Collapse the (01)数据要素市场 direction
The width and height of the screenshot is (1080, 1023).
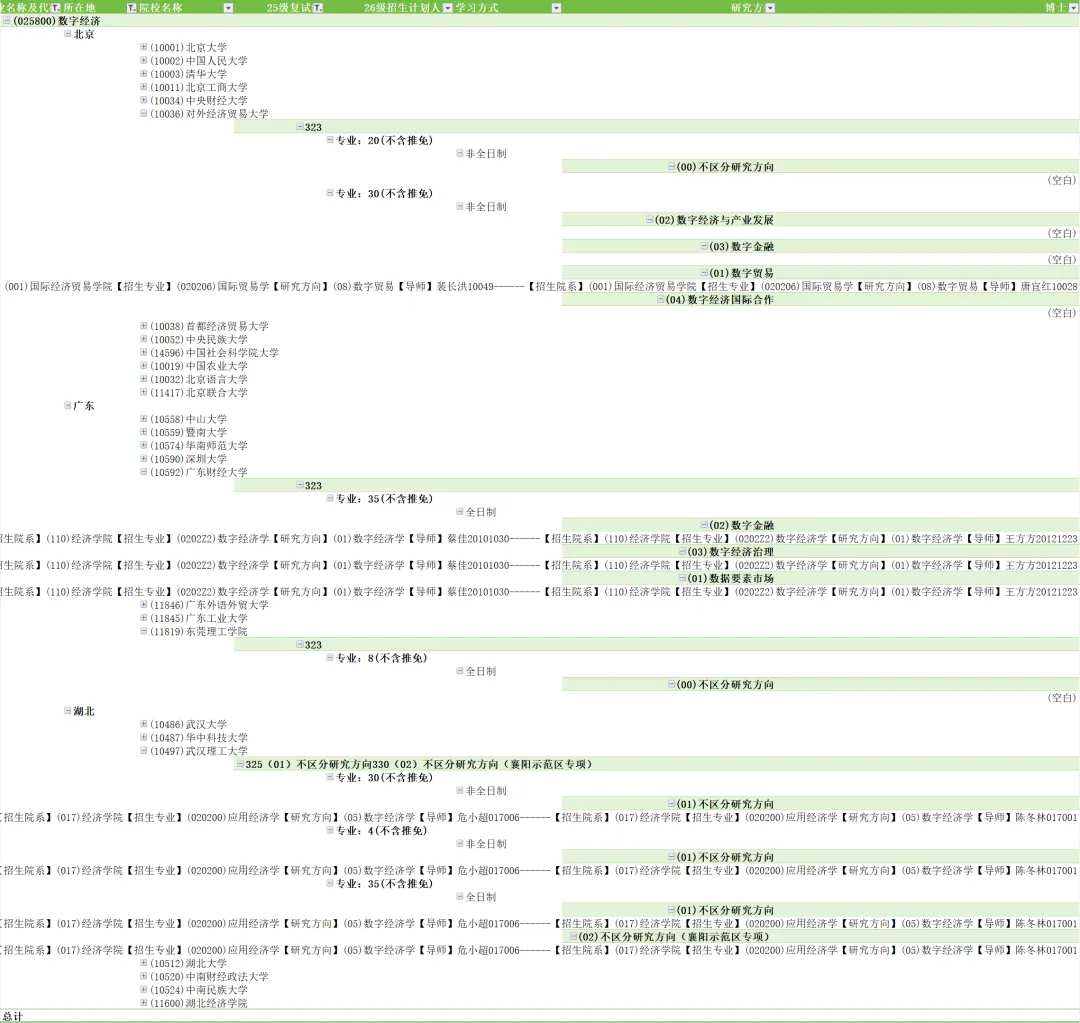[682, 578]
